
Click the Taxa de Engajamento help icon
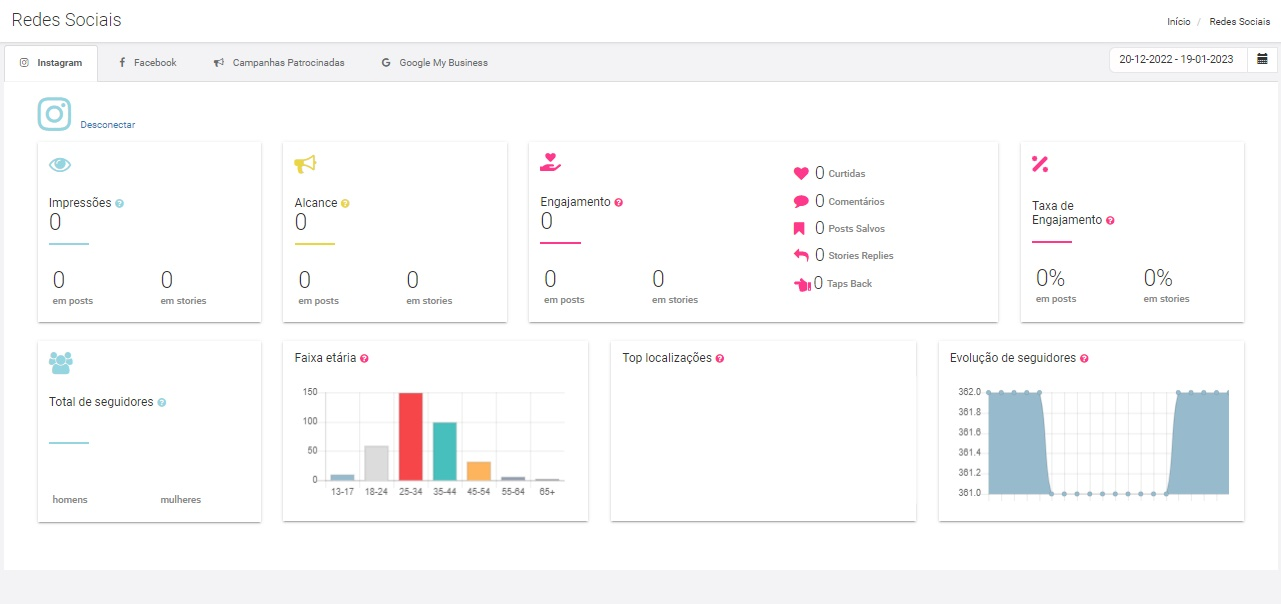1110,220
